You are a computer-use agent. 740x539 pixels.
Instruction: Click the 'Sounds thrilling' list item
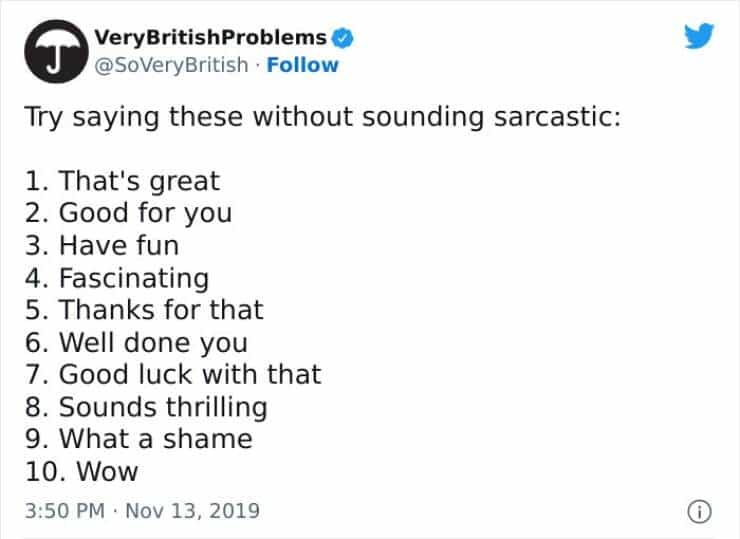(144, 407)
